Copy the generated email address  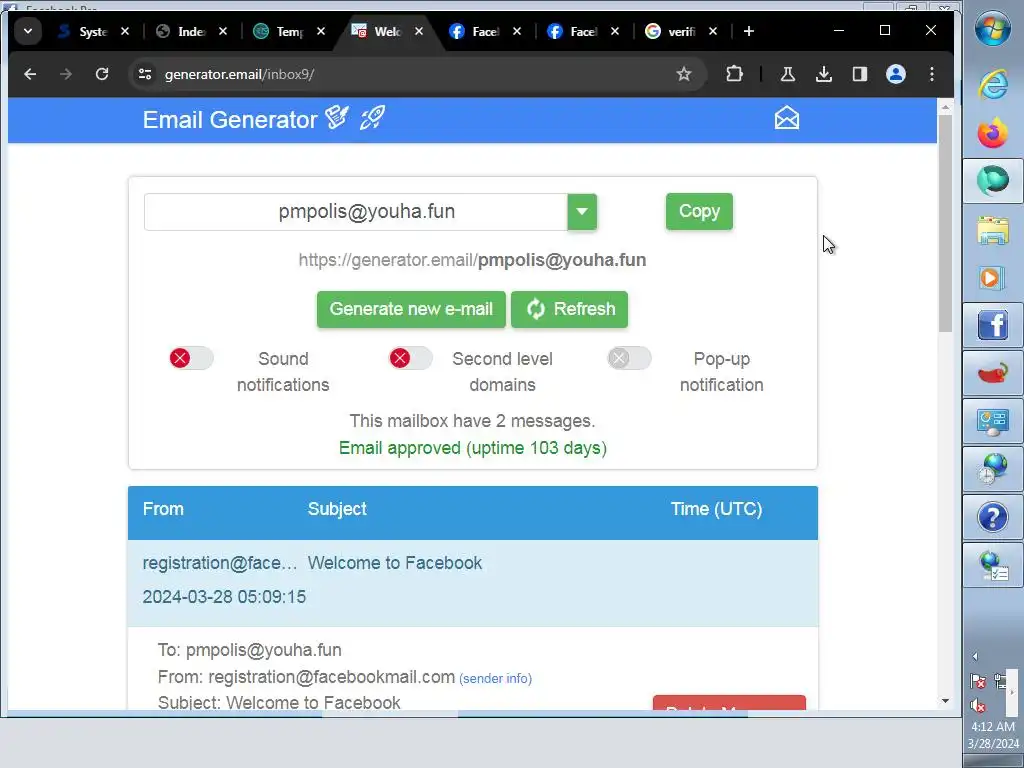tap(699, 212)
